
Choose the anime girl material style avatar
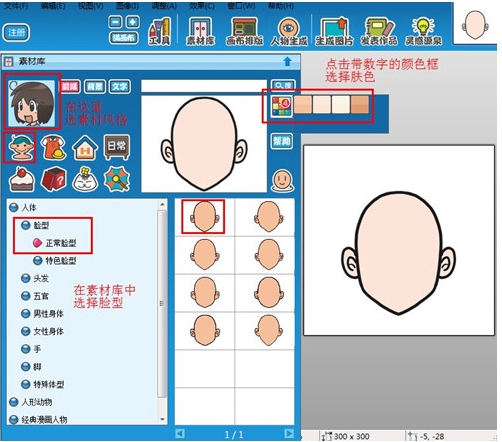coord(32,103)
